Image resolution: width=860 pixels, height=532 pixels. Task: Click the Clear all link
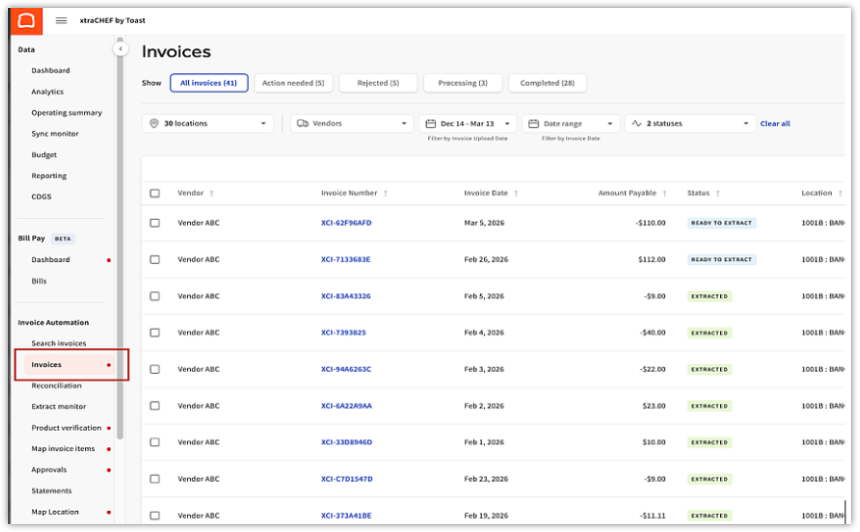pyautogui.click(x=775, y=124)
